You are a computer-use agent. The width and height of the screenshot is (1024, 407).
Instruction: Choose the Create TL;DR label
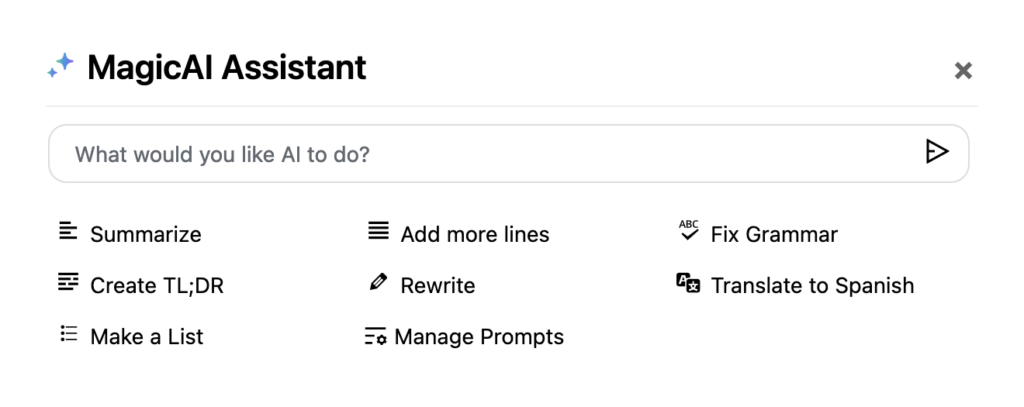click(157, 286)
